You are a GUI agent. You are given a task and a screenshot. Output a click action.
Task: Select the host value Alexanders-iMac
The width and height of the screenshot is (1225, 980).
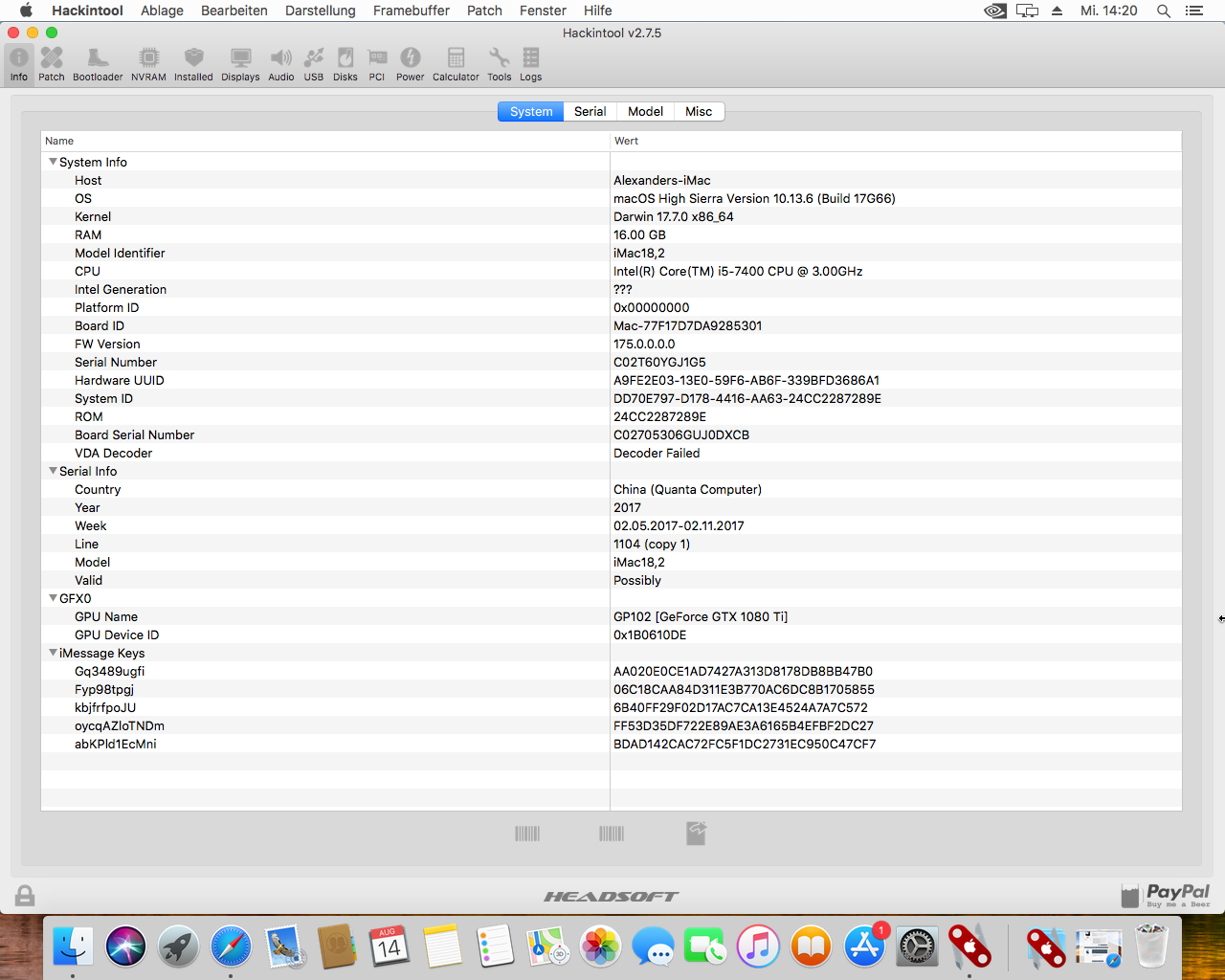[x=662, y=180]
